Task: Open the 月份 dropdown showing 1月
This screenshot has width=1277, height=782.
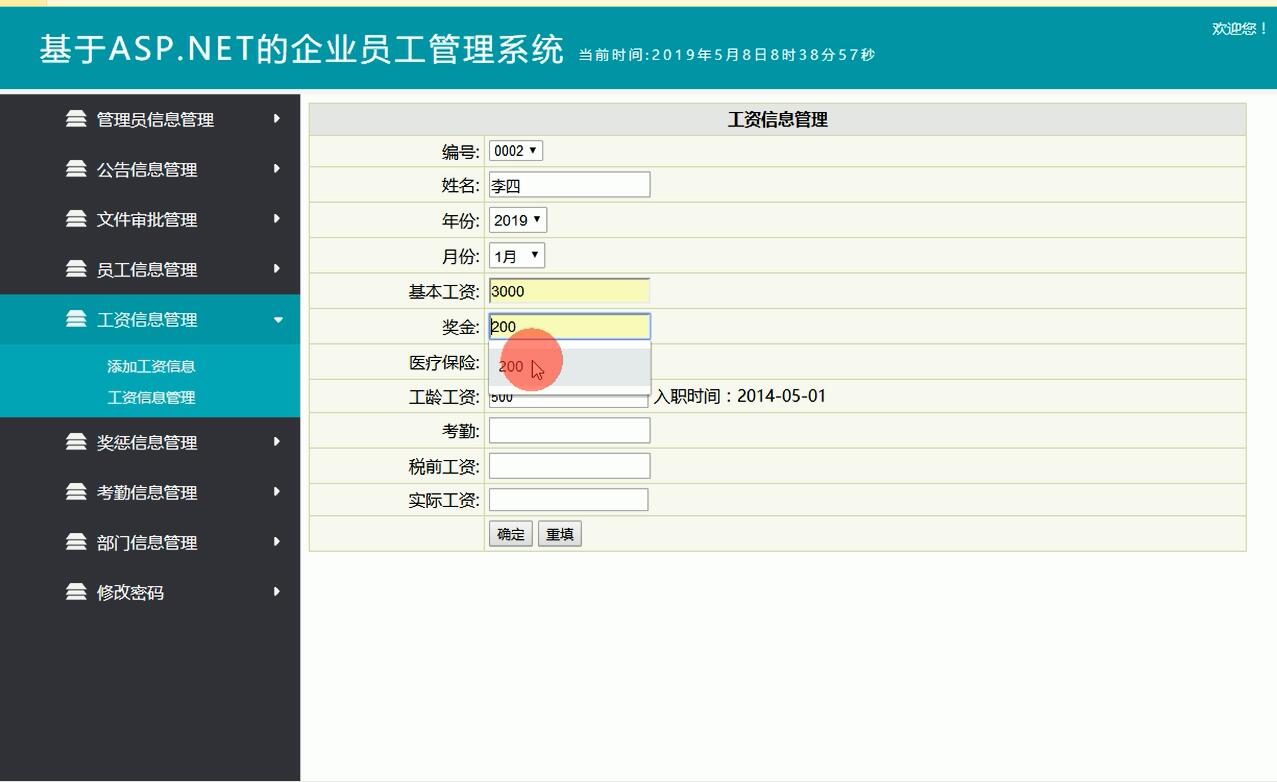Action: click(x=517, y=256)
